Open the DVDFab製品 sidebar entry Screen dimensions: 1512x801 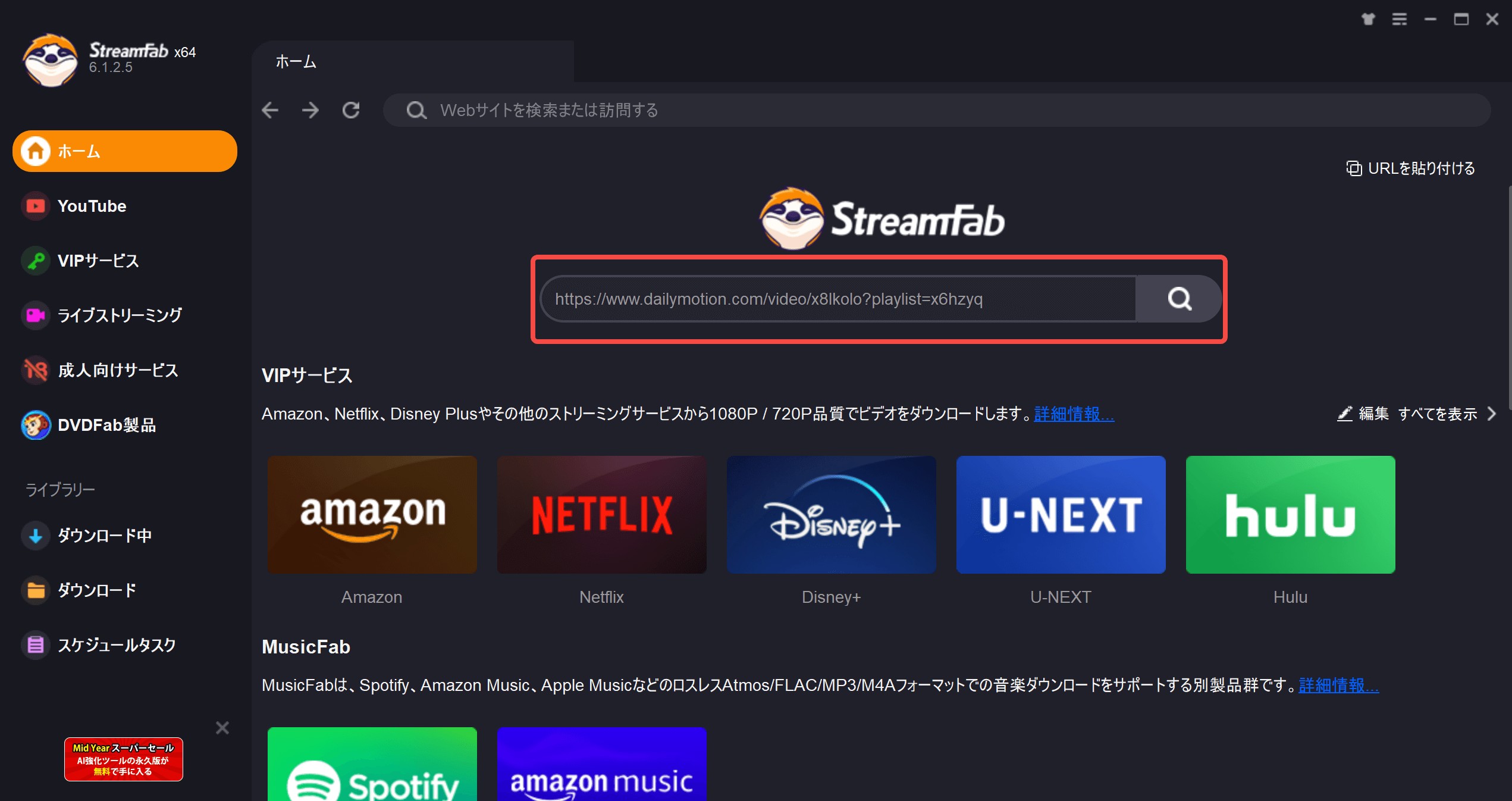125,425
